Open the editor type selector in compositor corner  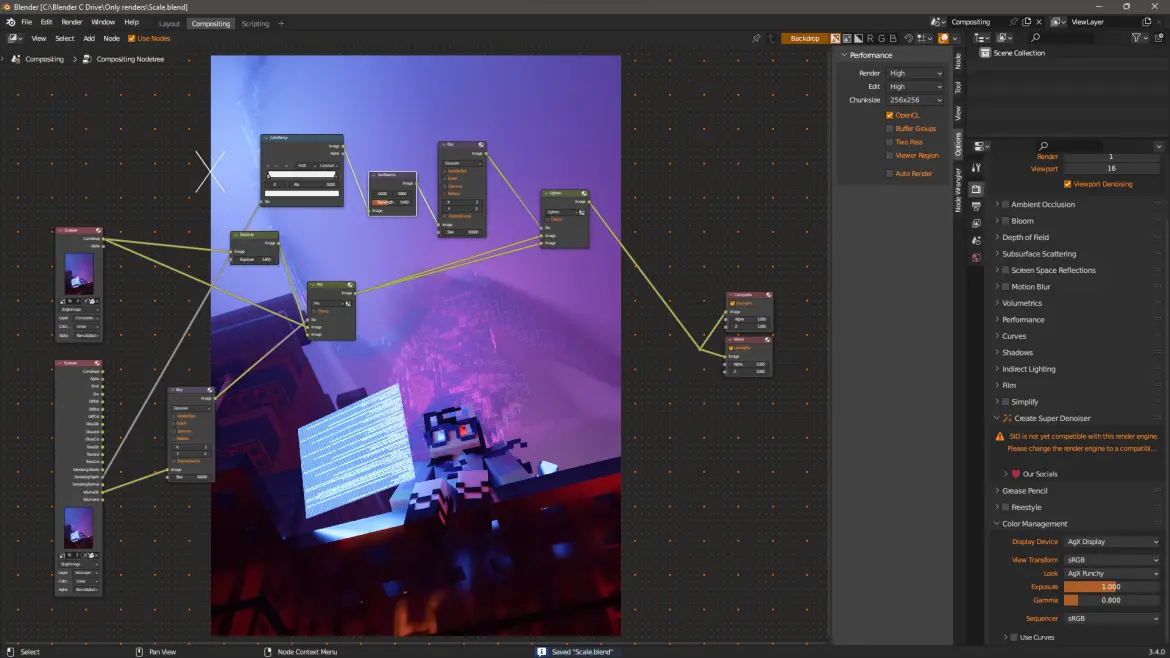tap(13, 37)
